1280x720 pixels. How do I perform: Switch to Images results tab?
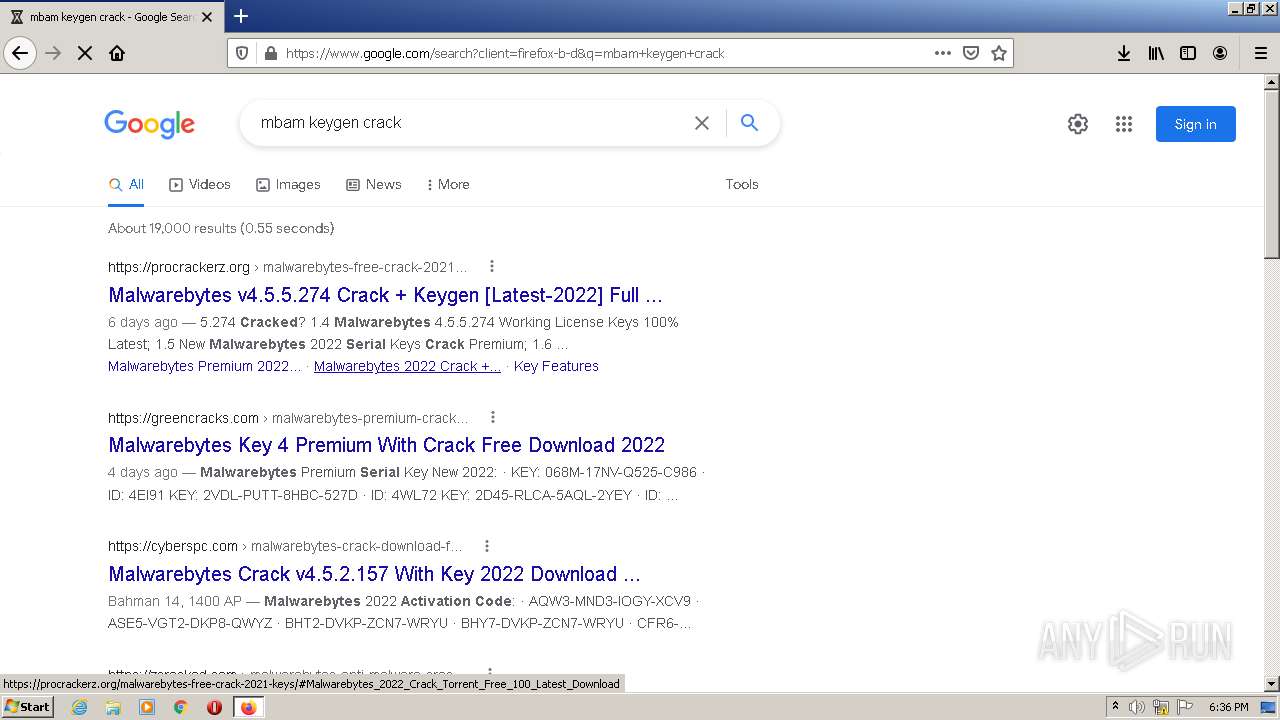point(288,185)
